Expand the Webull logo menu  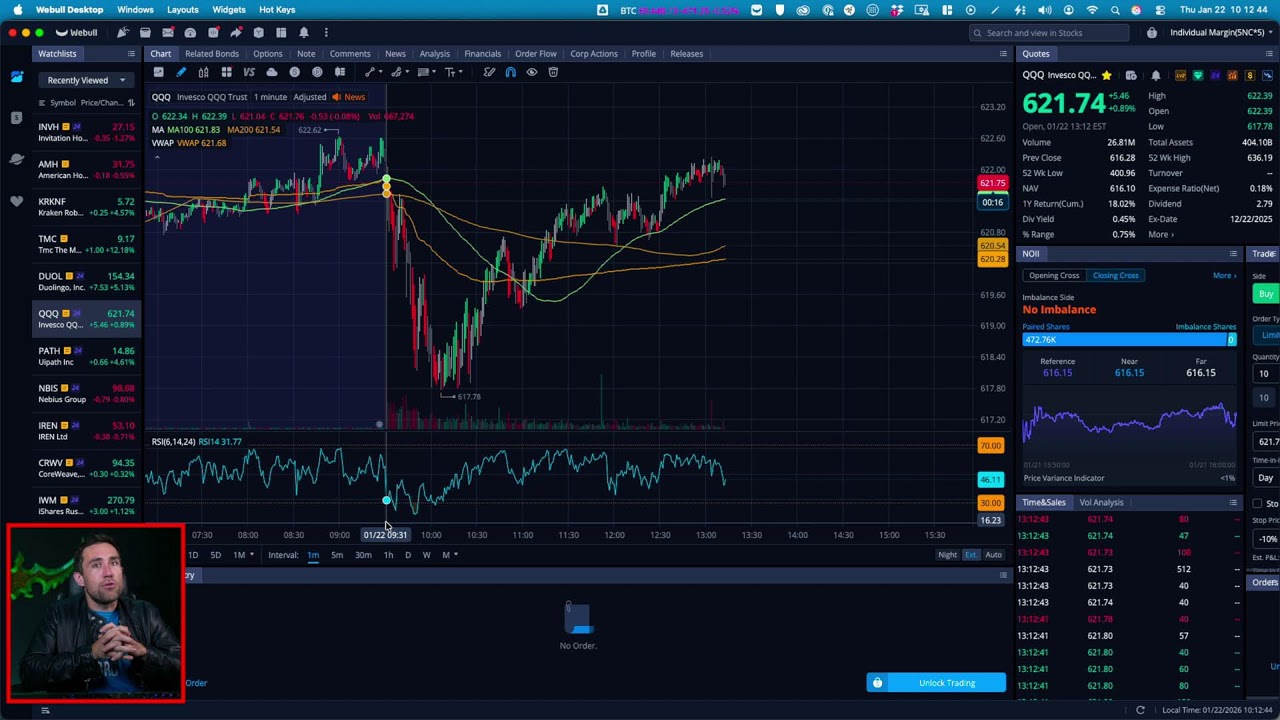point(77,32)
